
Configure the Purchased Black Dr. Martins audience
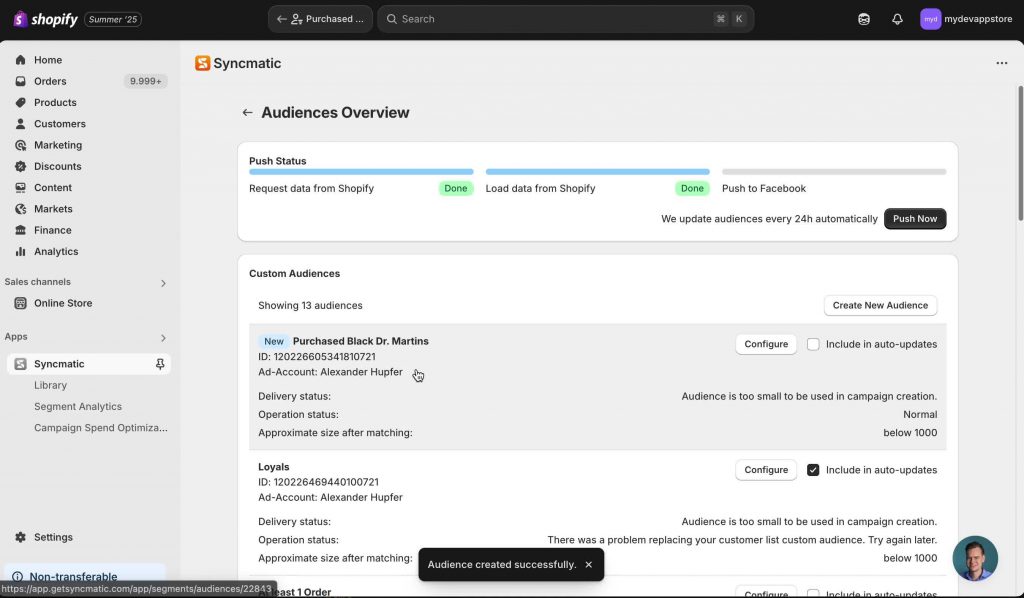(765, 344)
